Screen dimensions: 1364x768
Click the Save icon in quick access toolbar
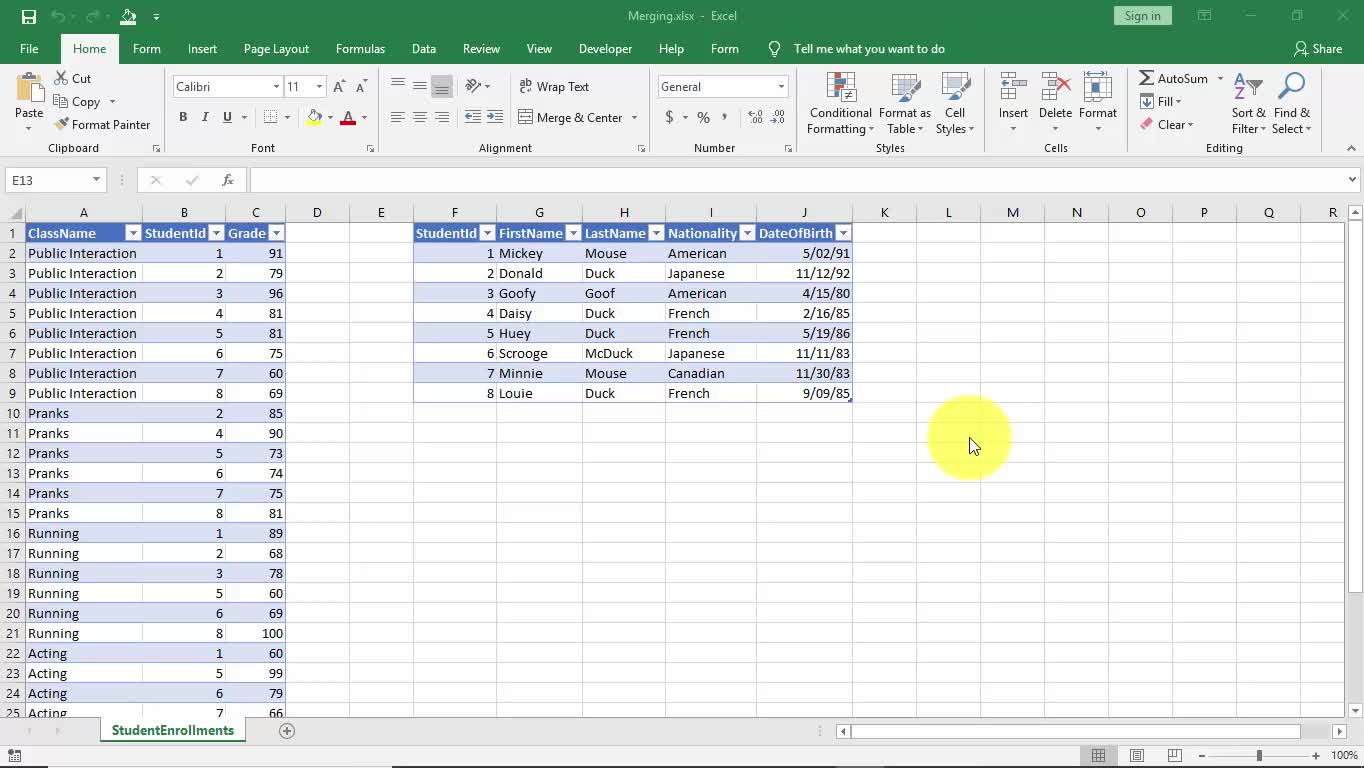click(28, 16)
